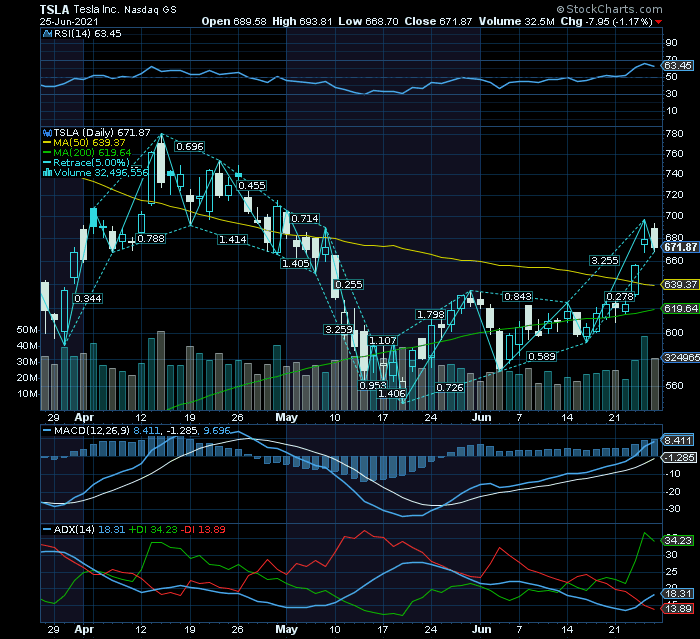Click the yellow MA(50) legend line marker
The height and width of the screenshot is (639, 700).
tap(47, 143)
